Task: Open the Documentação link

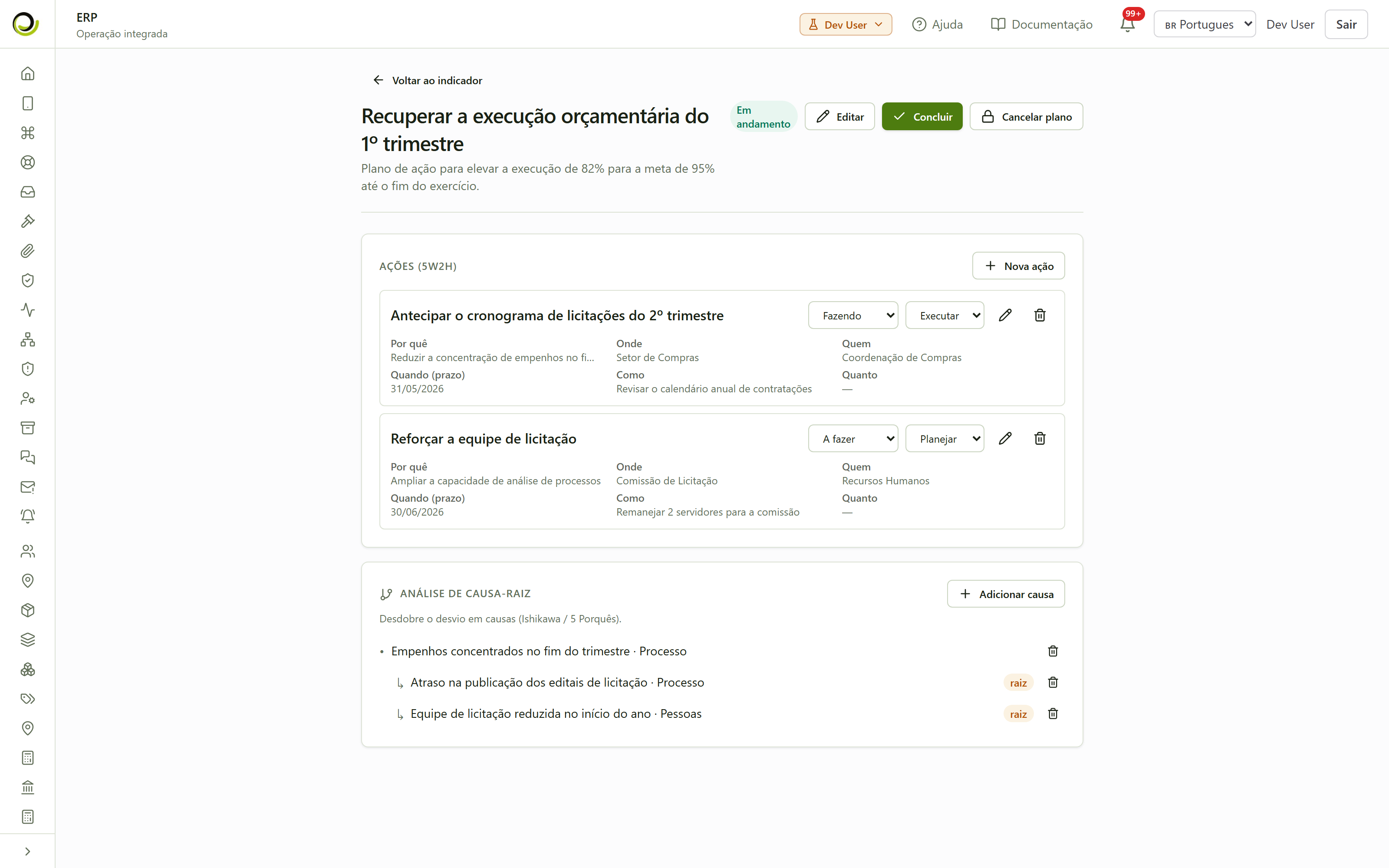Action: click(x=1041, y=24)
